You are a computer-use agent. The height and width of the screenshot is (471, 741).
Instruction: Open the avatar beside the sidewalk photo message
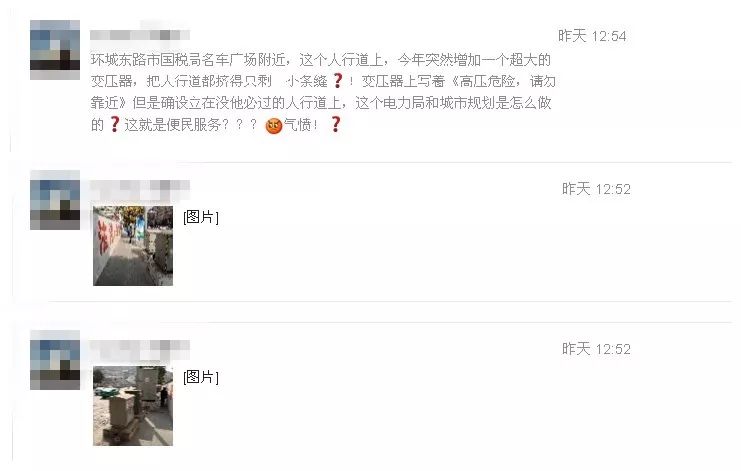pos(55,200)
